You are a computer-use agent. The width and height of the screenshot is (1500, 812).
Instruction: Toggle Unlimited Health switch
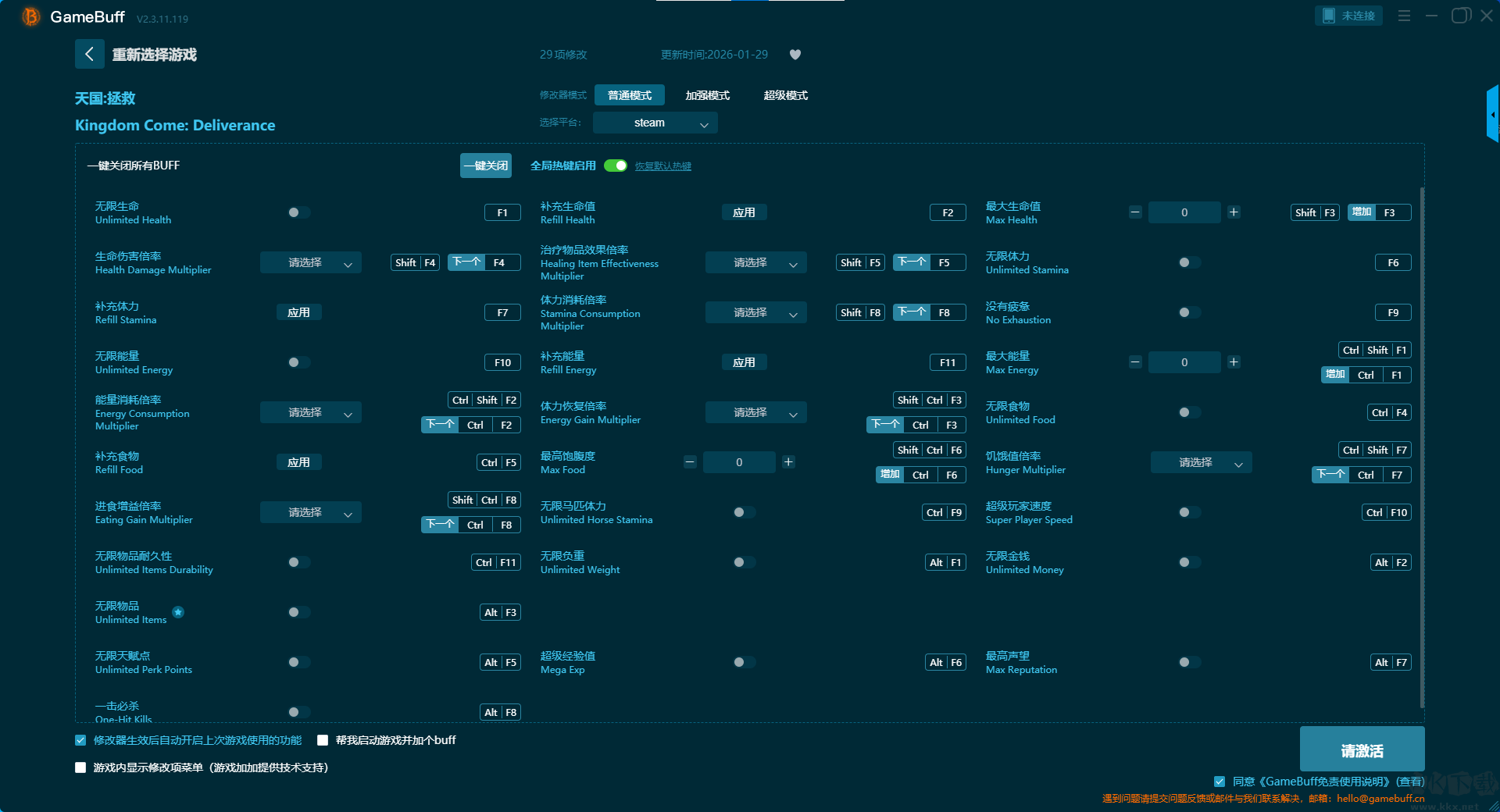[x=298, y=212]
